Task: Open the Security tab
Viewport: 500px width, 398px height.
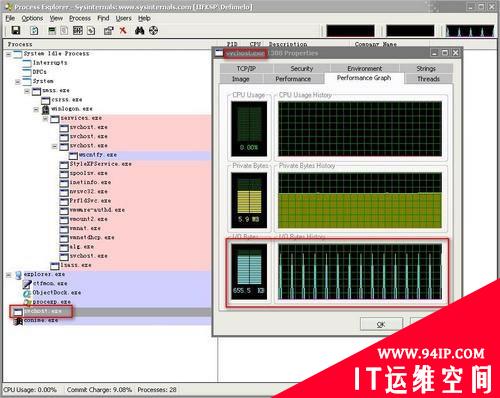Action: pos(302,68)
